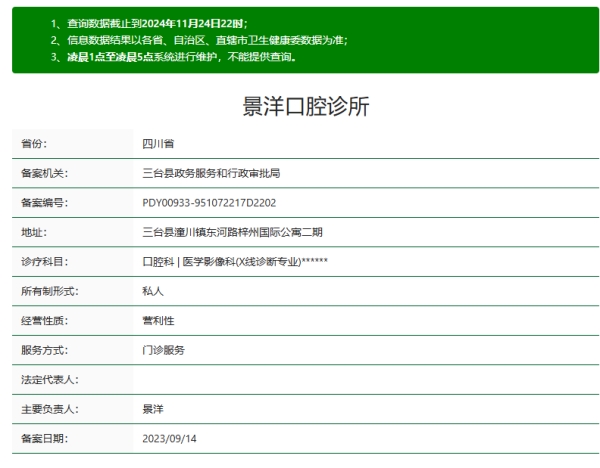Click the 法定代表人 label

(50, 380)
